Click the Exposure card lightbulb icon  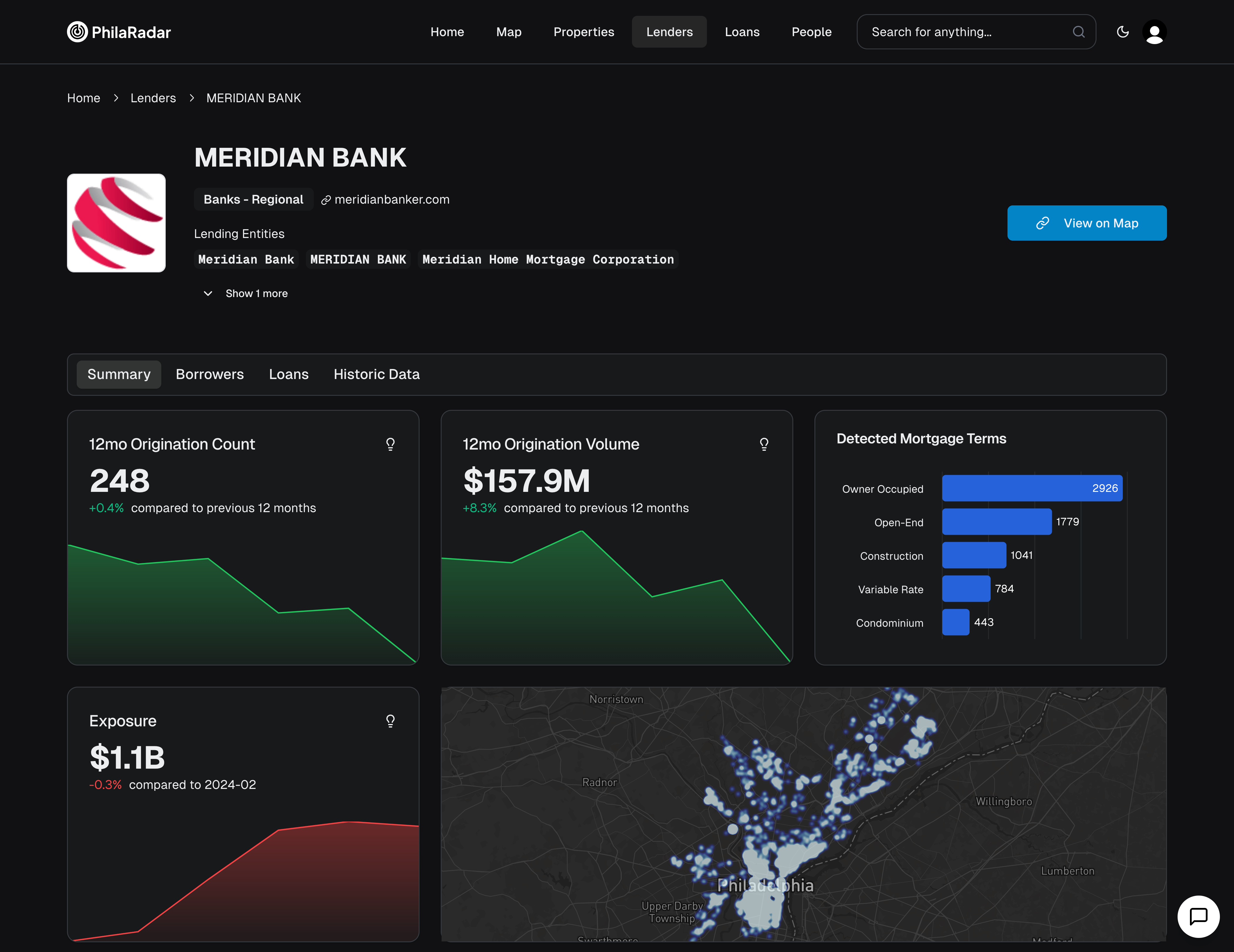tap(390, 721)
